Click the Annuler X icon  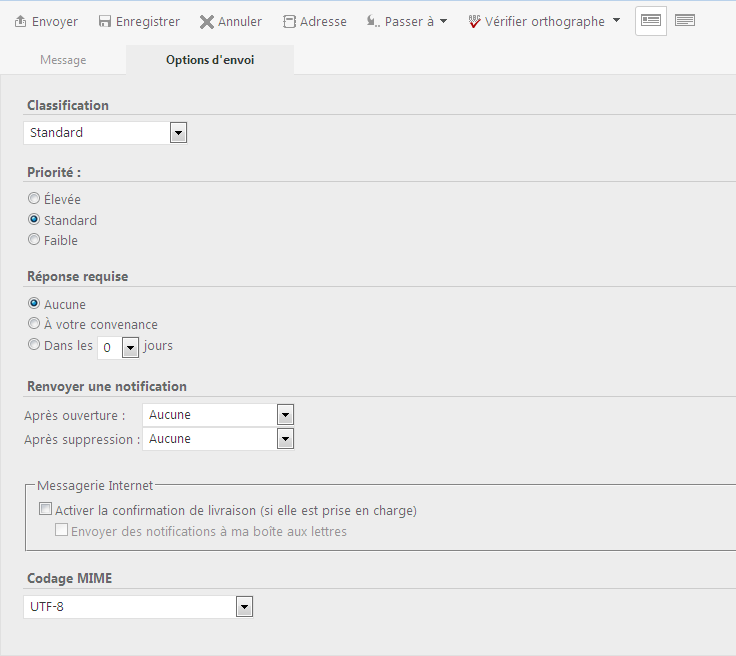pos(207,22)
